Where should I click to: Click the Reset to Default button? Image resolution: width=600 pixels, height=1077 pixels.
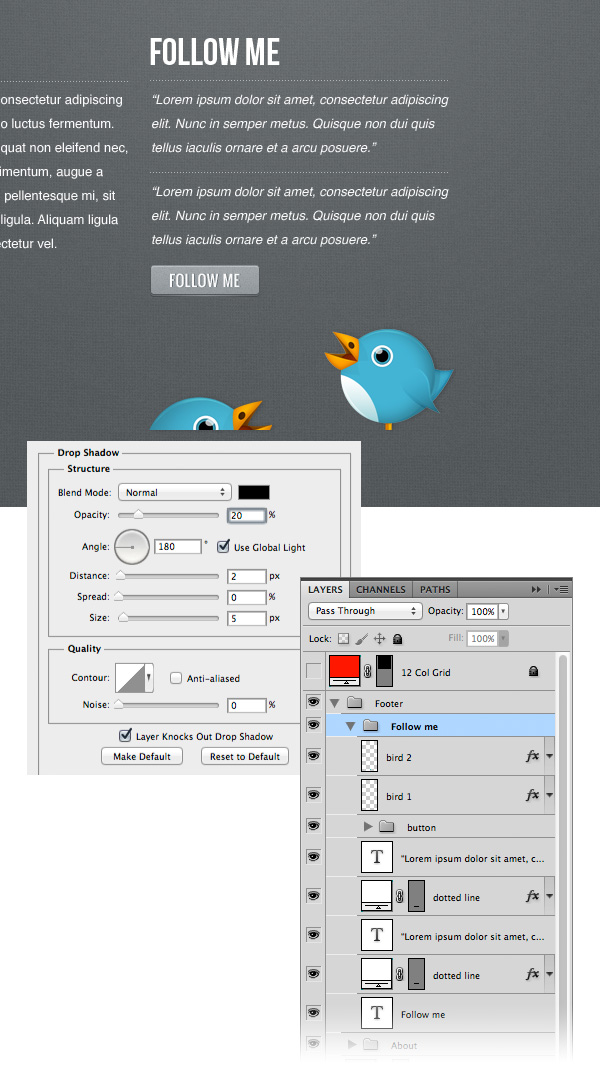(x=245, y=756)
